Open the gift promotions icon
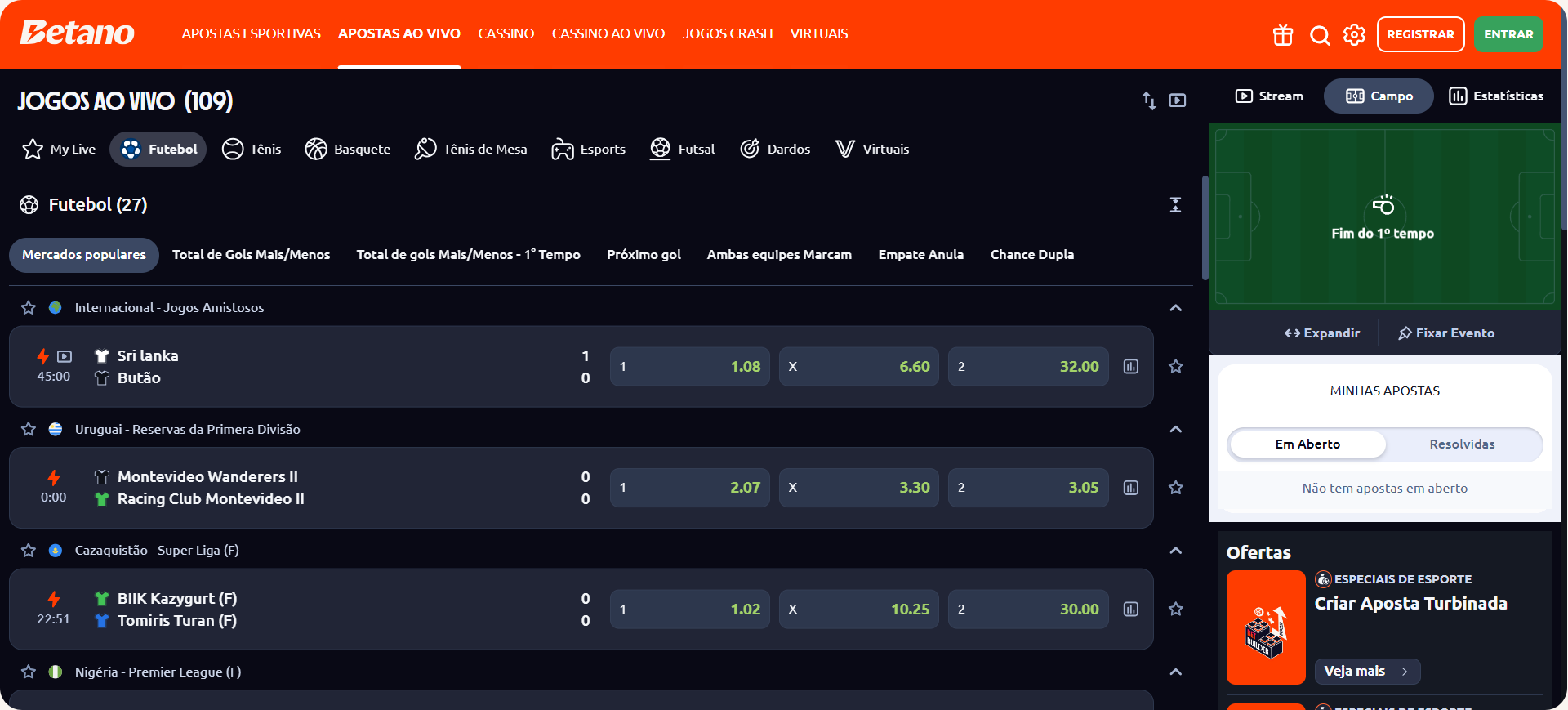1568x710 pixels. tap(1283, 34)
